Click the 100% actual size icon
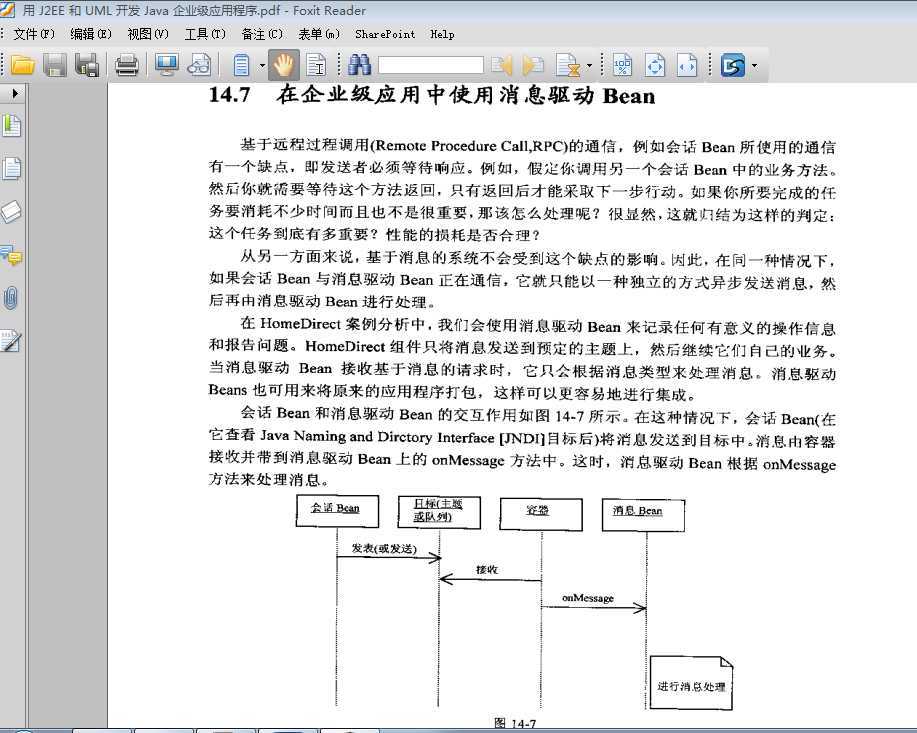 (622, 65)
